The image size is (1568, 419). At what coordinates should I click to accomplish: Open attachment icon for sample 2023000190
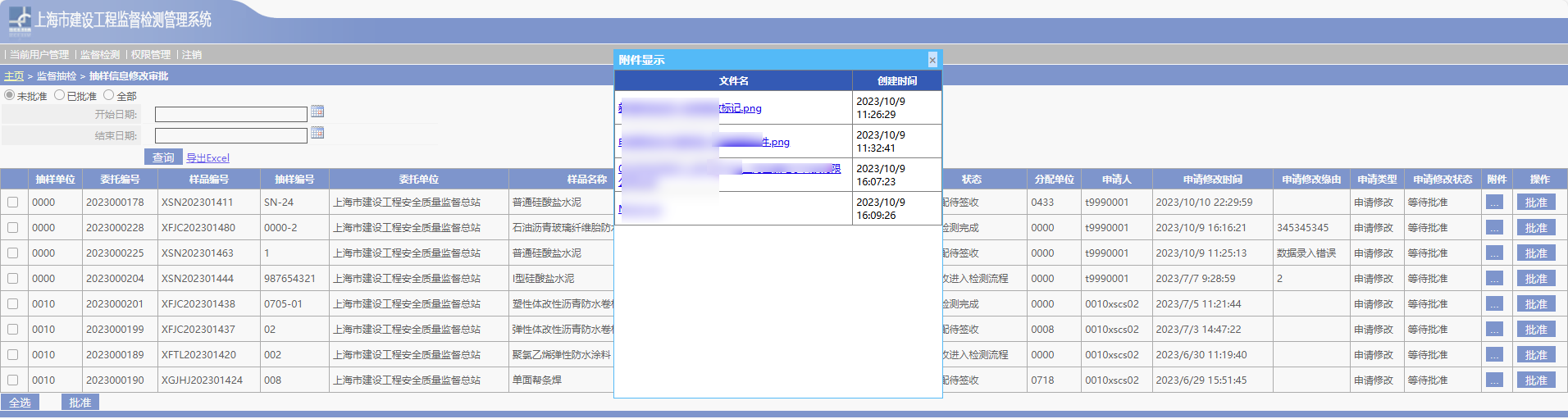[x=1494, y=380]
